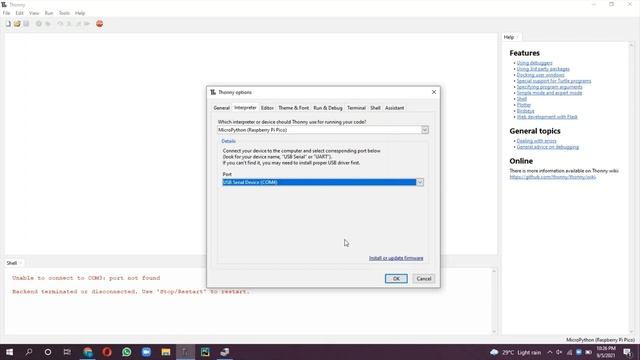Open File Explorer from the taskbar
Viewport: 640px width, 360px height.
coord(166,352)
